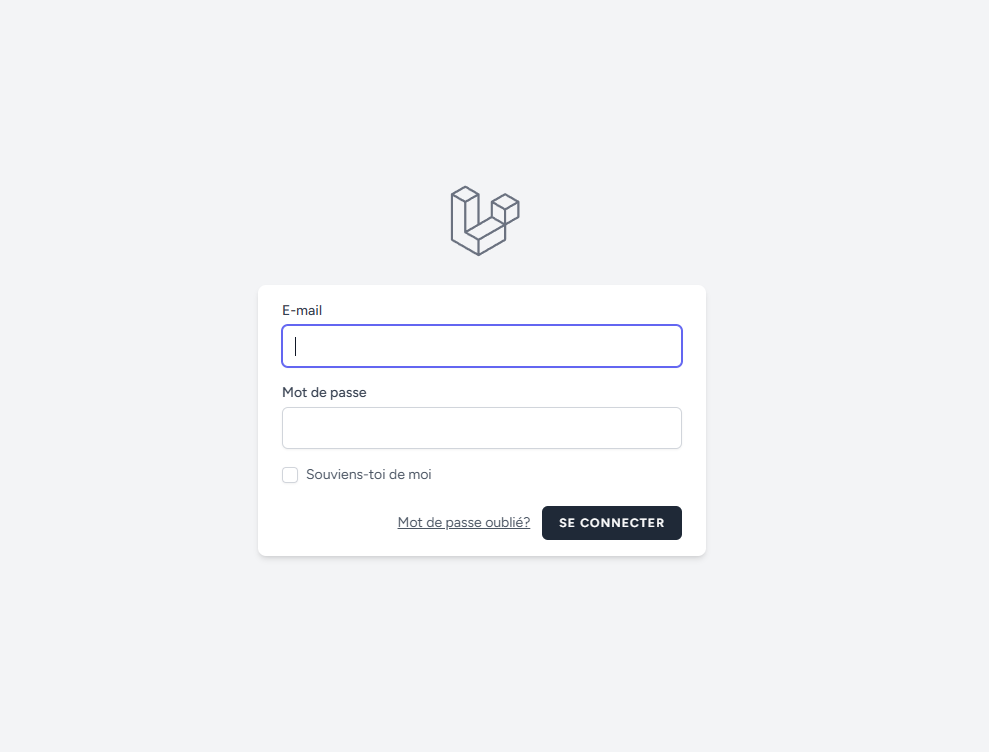
Task: Open the Mot de passe oublié? link
Action: (x=464, y=522)
